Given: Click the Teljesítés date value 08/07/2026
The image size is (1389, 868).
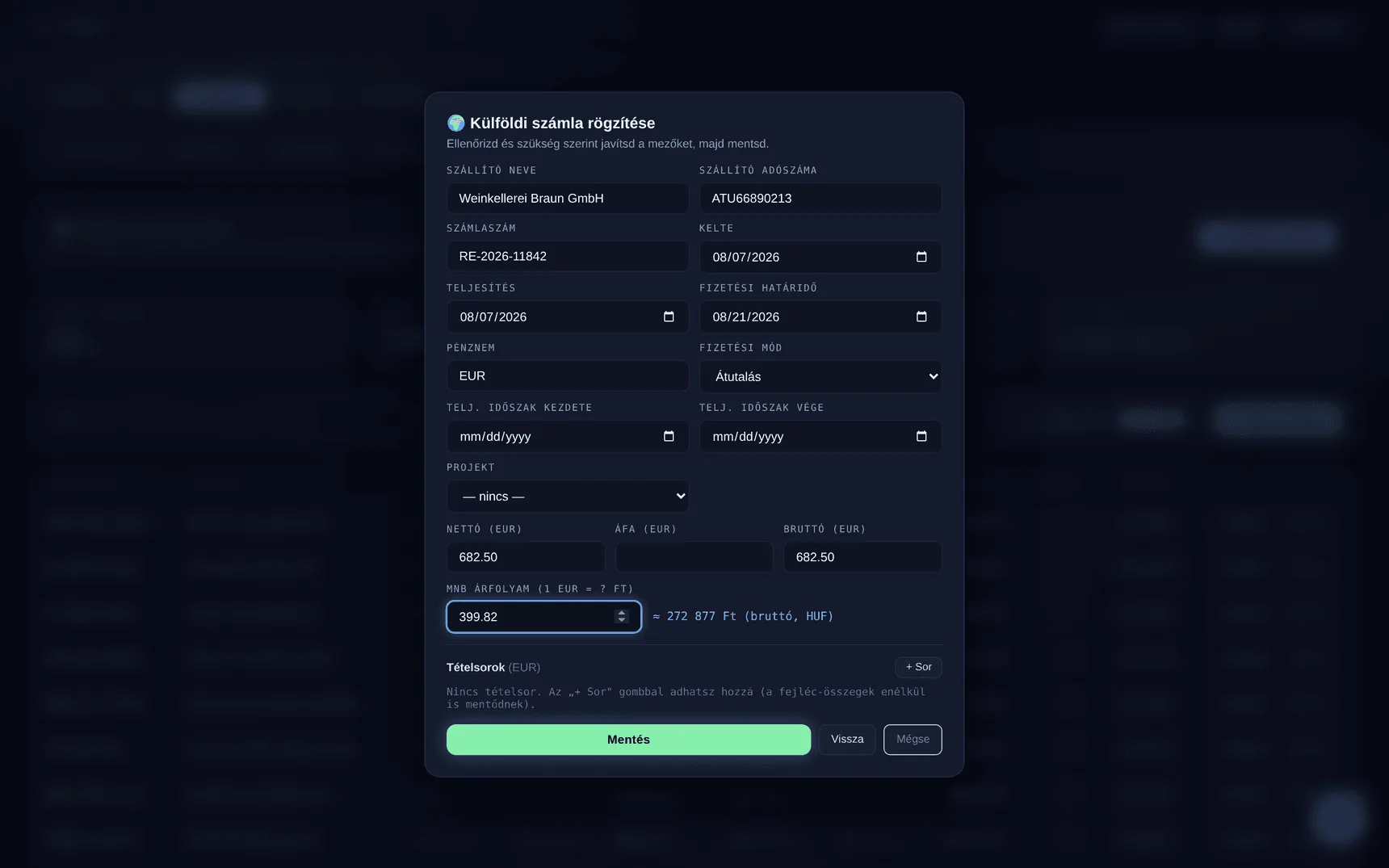Looking at the screenshot, I should (493, 317).
